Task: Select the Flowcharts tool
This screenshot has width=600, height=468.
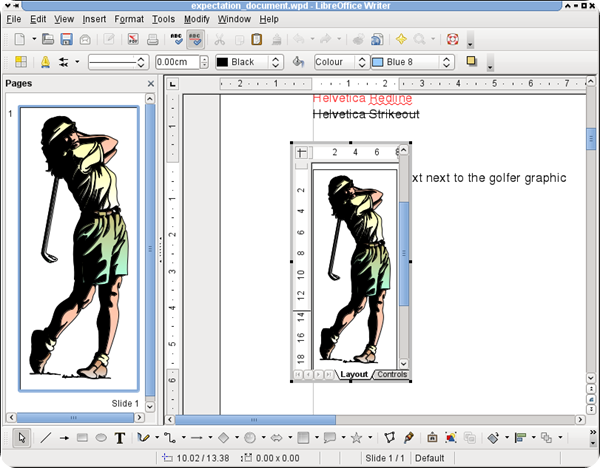Action: (x=303, y=438)
